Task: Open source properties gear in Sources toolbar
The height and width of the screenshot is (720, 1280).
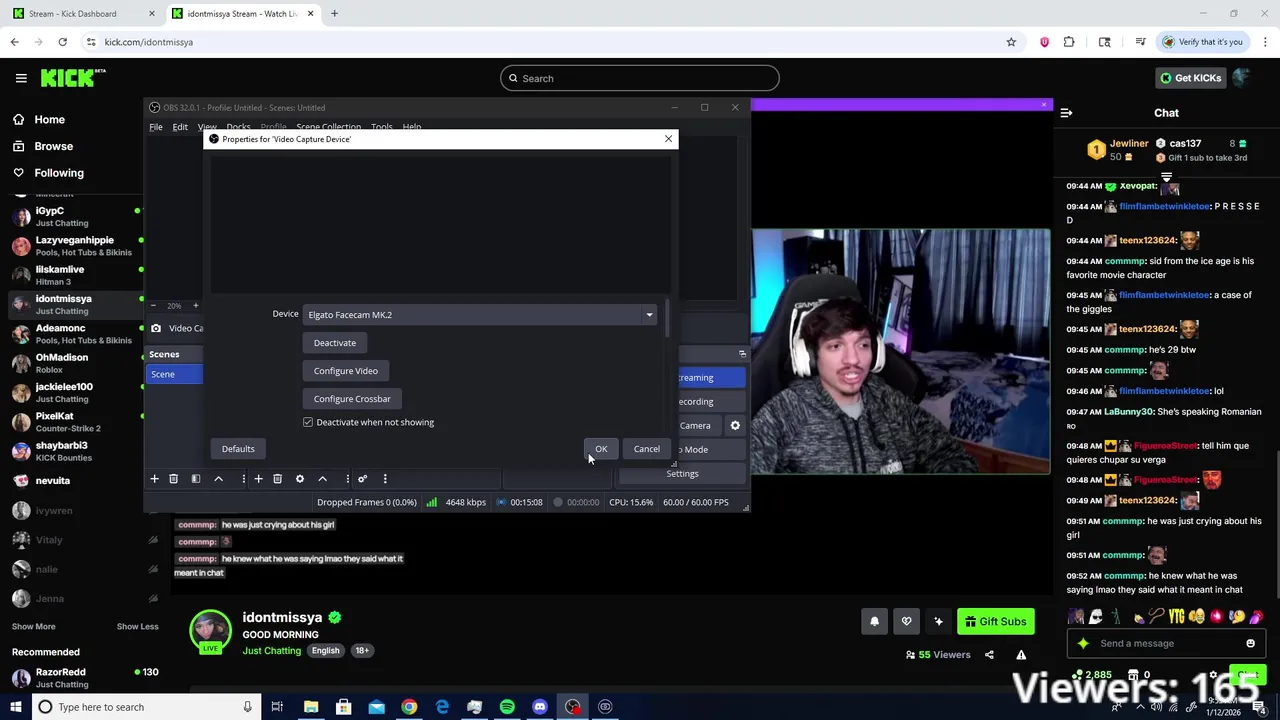Action: coord(299,479)
